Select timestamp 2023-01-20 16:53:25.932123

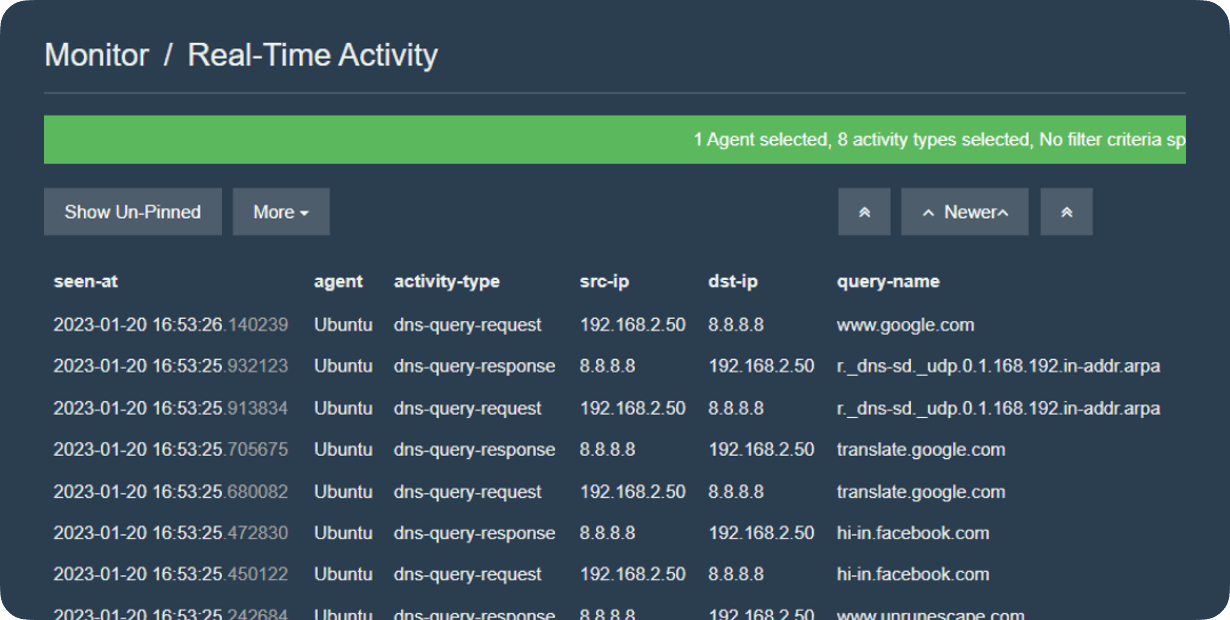(x=171, y=366)
